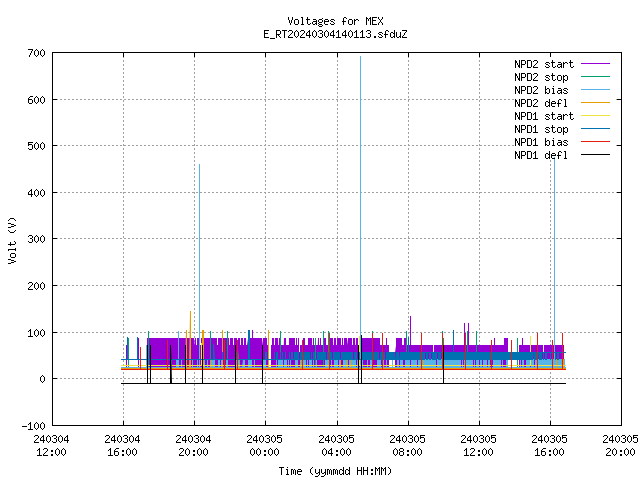Click the 'NPD1 stop' legend label
640x480 pixels.
tap(541, 129)
